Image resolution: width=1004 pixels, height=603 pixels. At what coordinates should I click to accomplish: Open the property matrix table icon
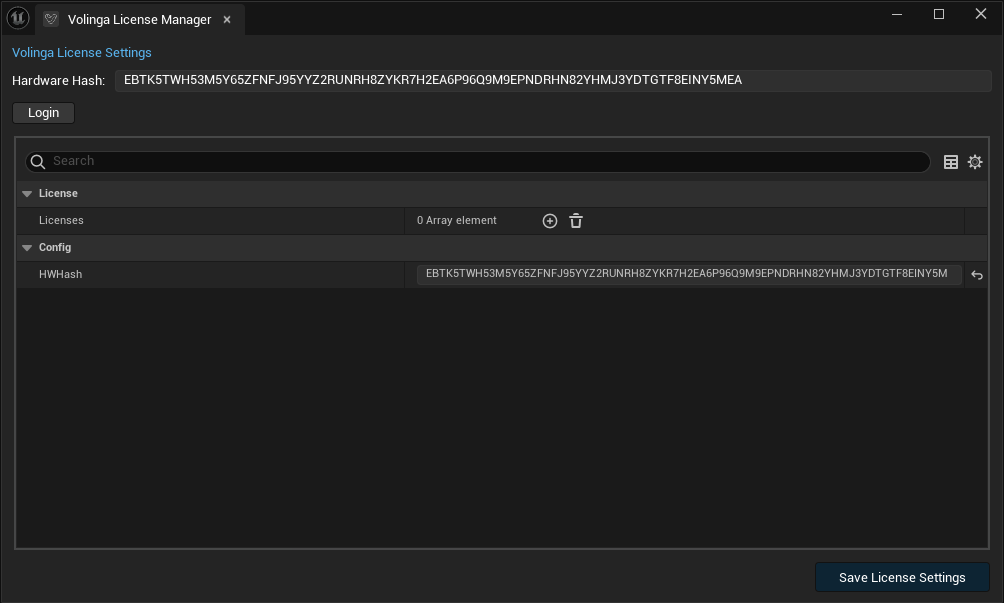click(x=951, y=162)
